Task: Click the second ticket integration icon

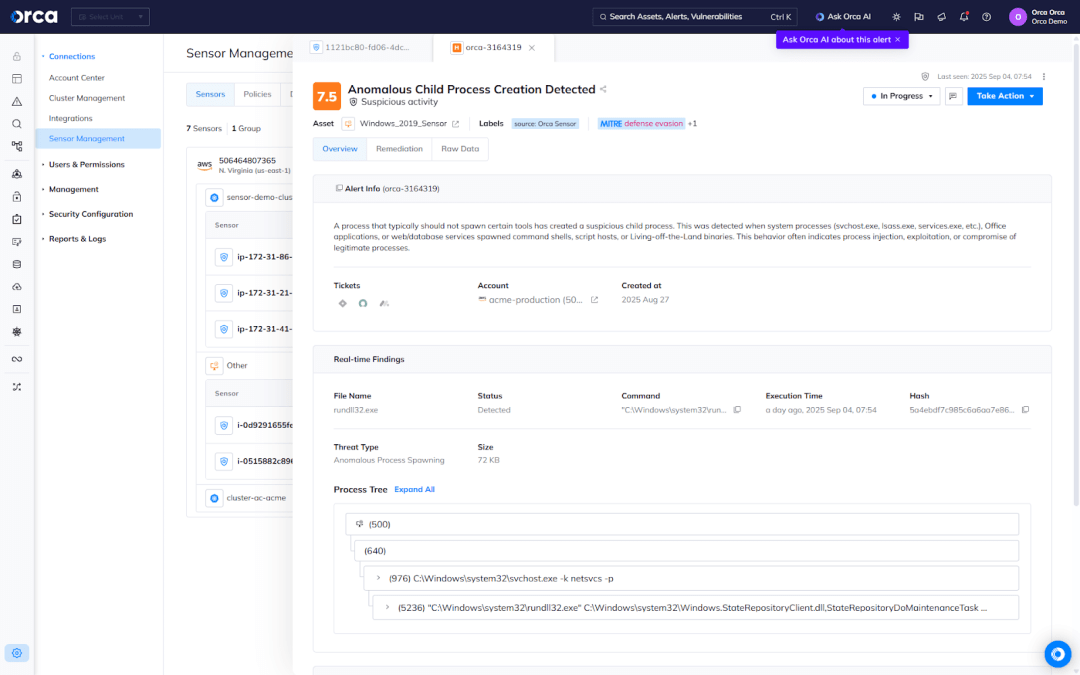Action: (363, 303)
